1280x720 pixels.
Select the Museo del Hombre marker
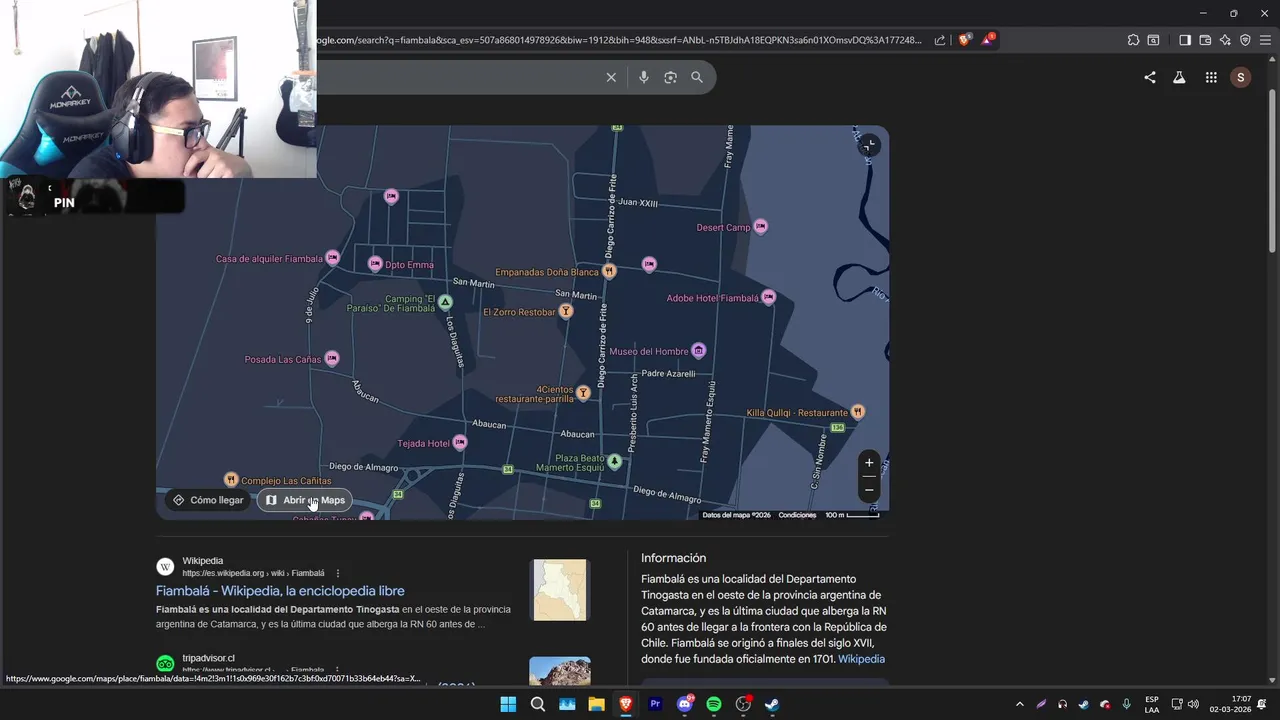(x=698, y=351)
